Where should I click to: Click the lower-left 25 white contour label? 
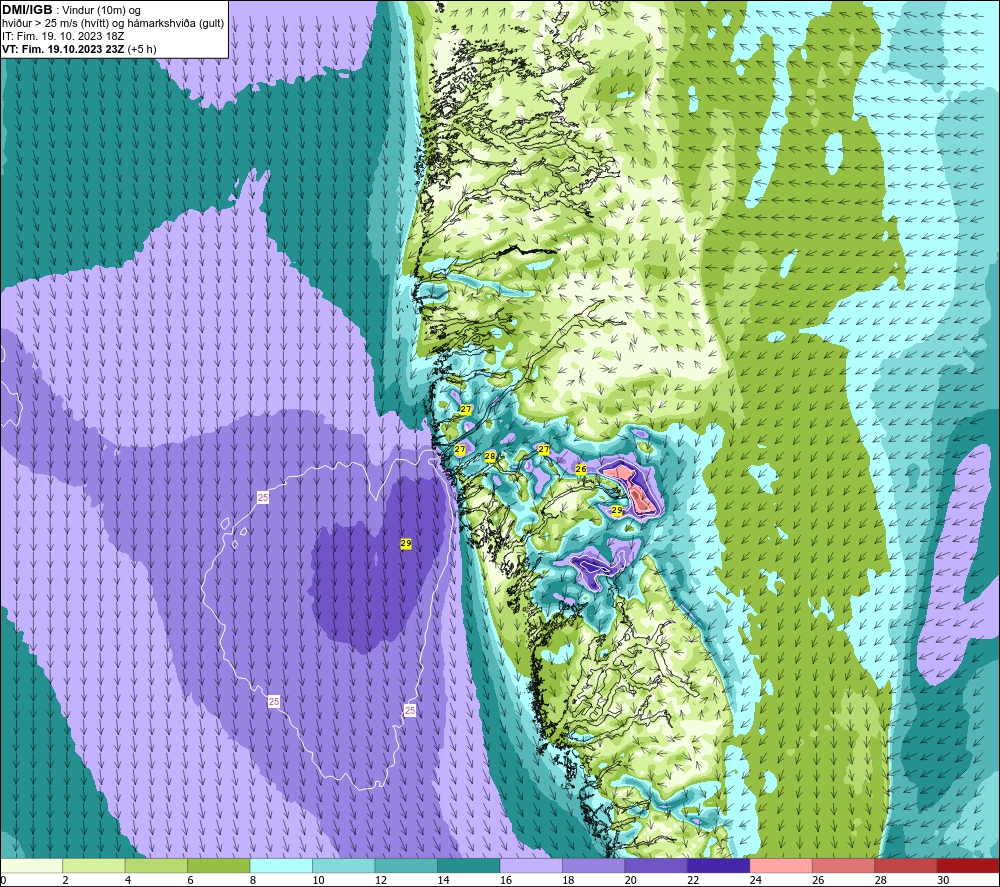(x=274, y=701)
